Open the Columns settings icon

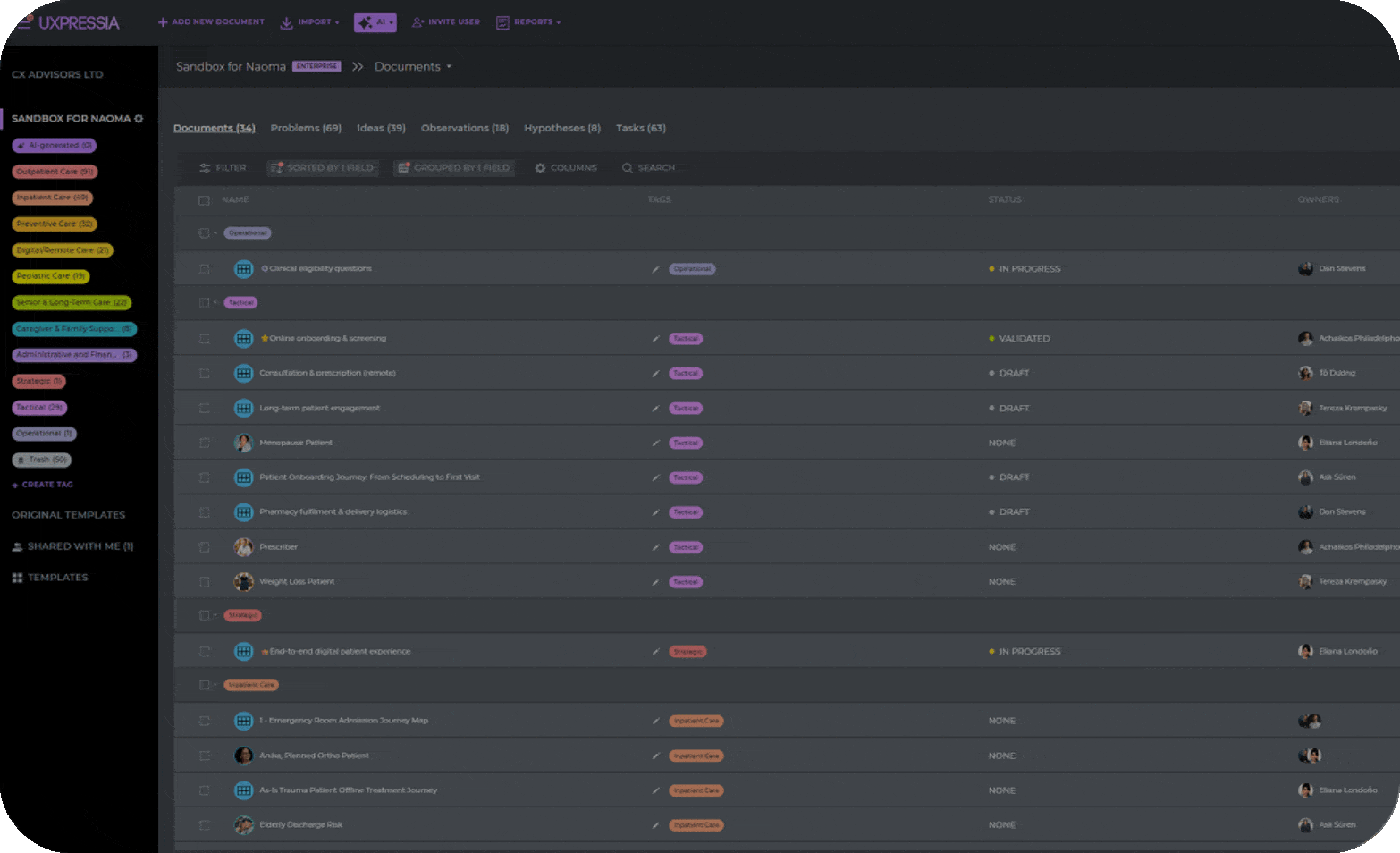click(x=539, y=167)
